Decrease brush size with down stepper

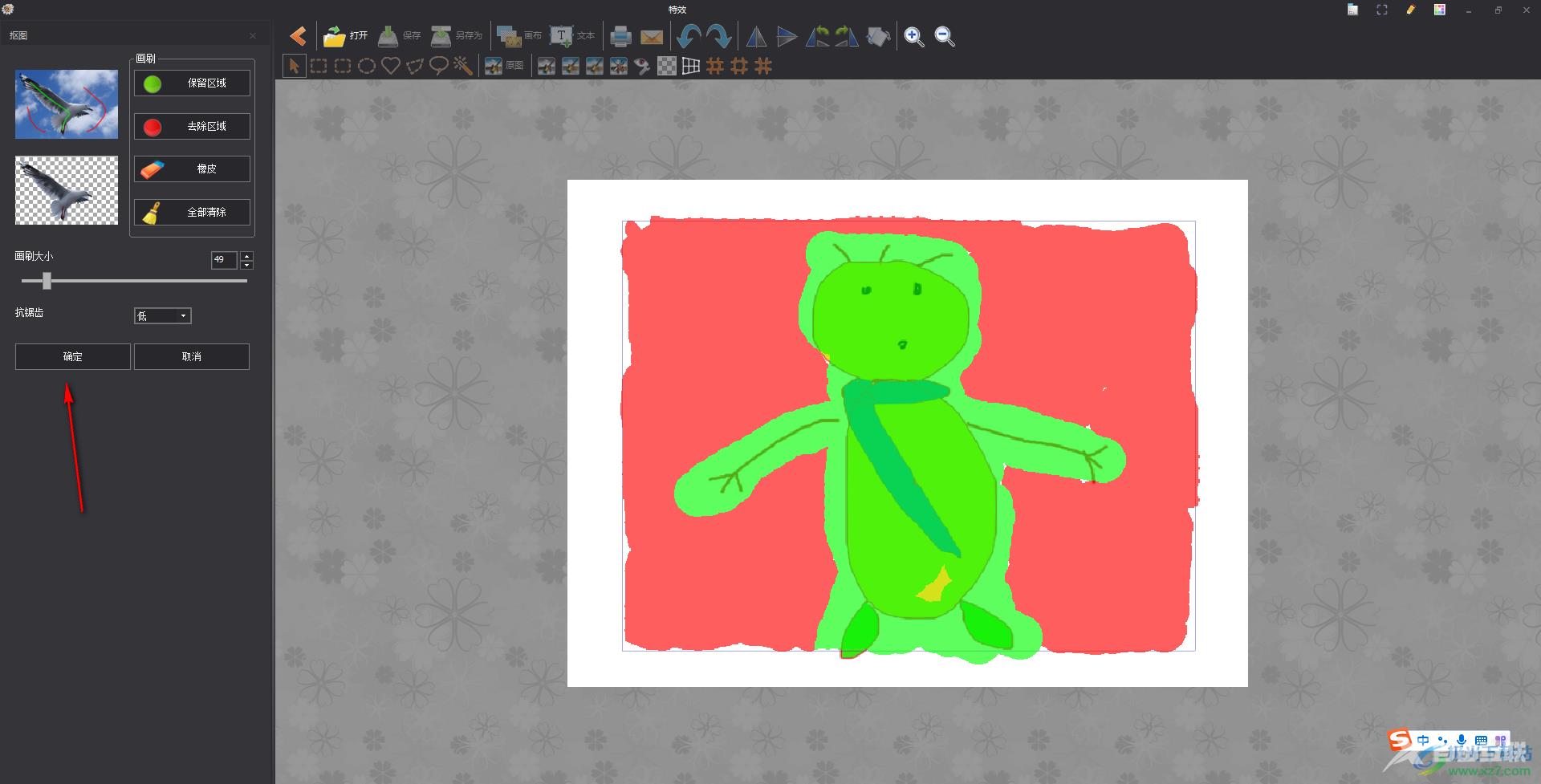pyautogui.click(x=247, y=265)
